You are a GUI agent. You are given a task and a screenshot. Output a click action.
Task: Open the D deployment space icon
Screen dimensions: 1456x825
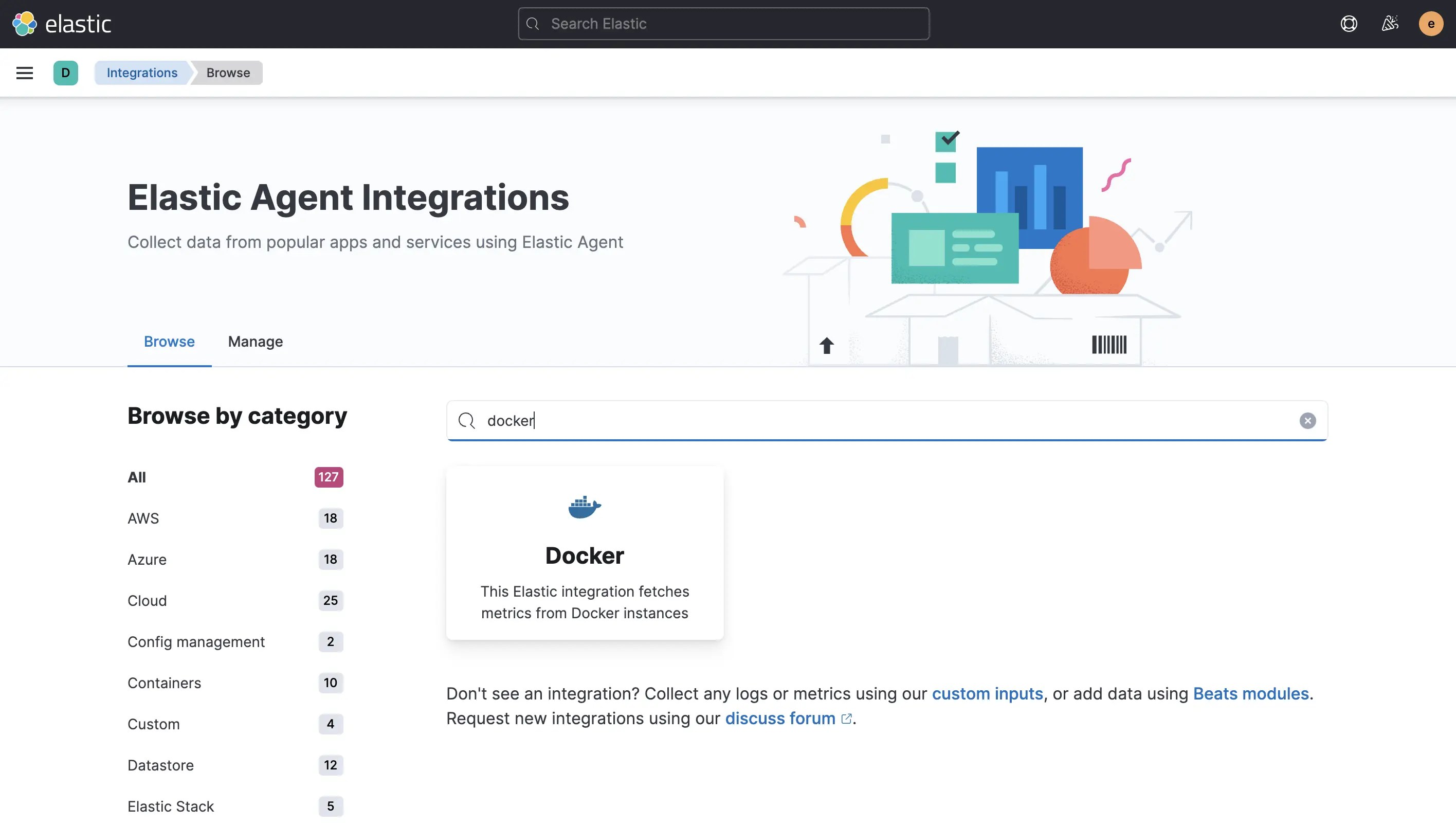(x=66, y=73)
